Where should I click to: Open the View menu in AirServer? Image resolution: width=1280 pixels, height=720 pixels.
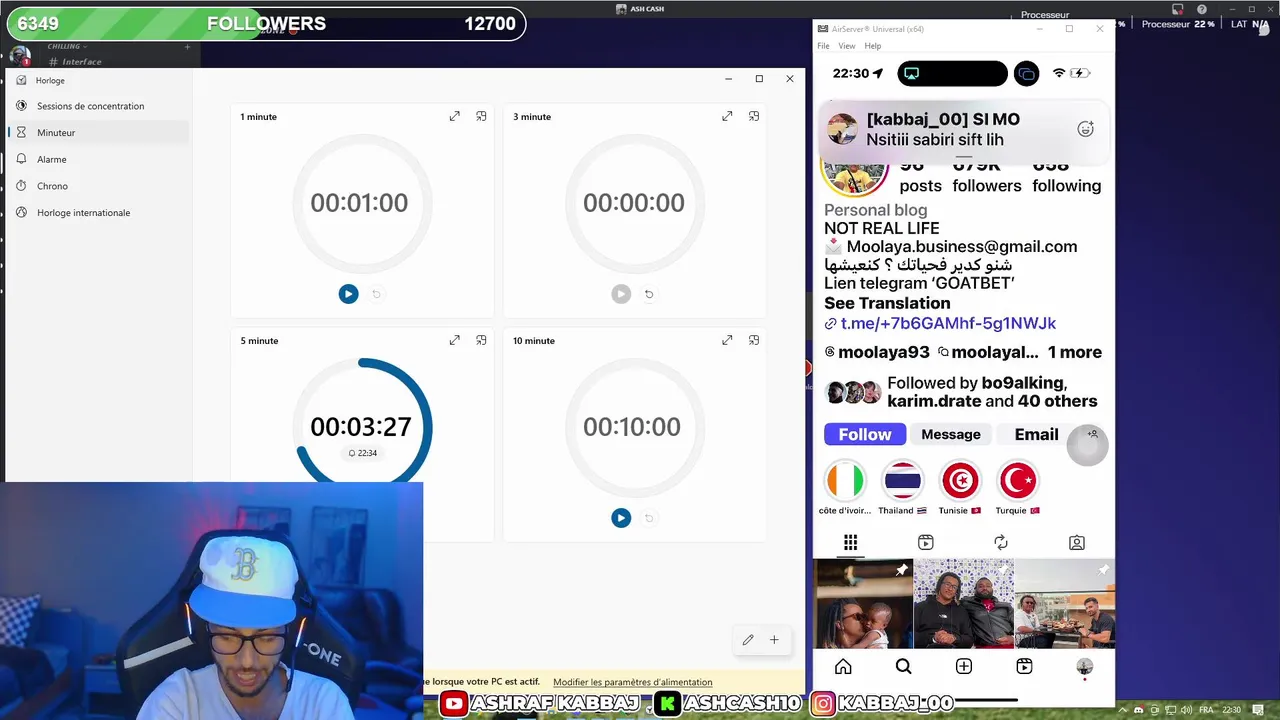[x=846, y=46]
